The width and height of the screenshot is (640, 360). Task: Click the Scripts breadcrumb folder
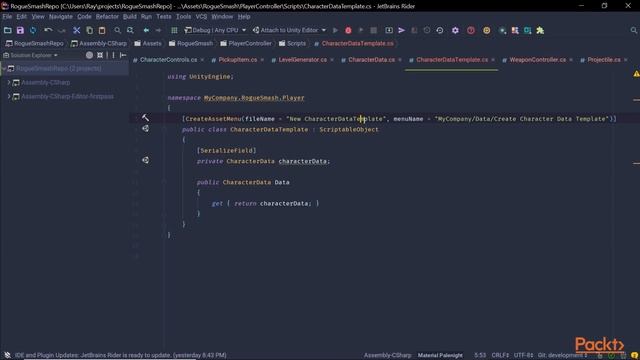coord(292,43)
